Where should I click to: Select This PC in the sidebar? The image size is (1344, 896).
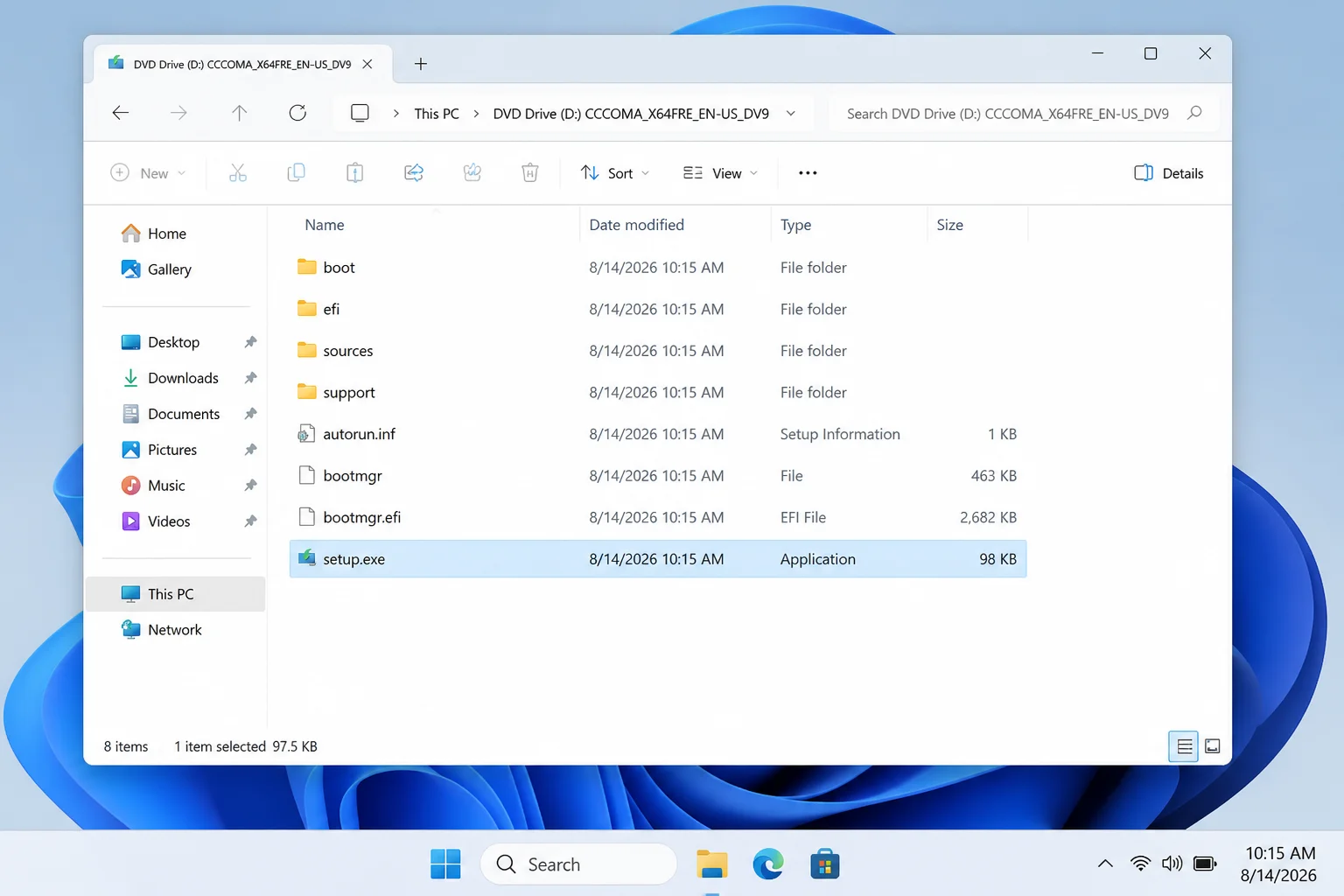tap(175, 594)
